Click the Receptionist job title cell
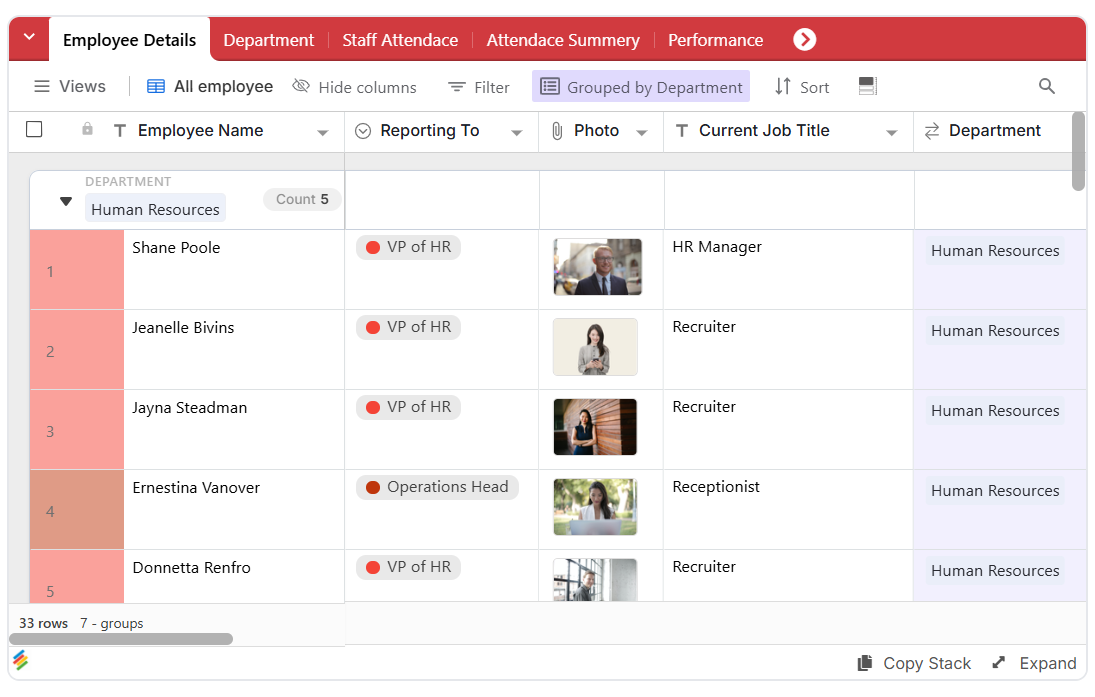This screenshot has height=697, width=1095. (788, 509)
